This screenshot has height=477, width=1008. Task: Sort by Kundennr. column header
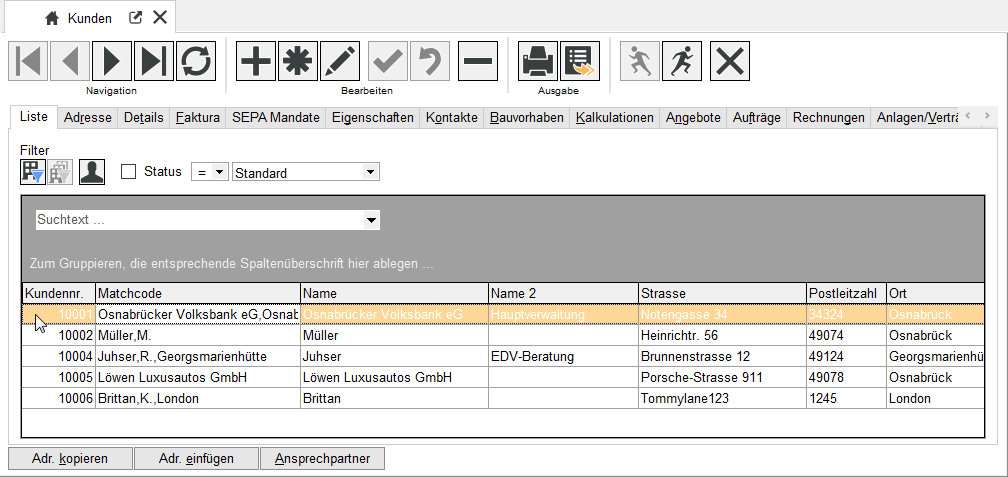pyautogui.click(x=58, y=293)
